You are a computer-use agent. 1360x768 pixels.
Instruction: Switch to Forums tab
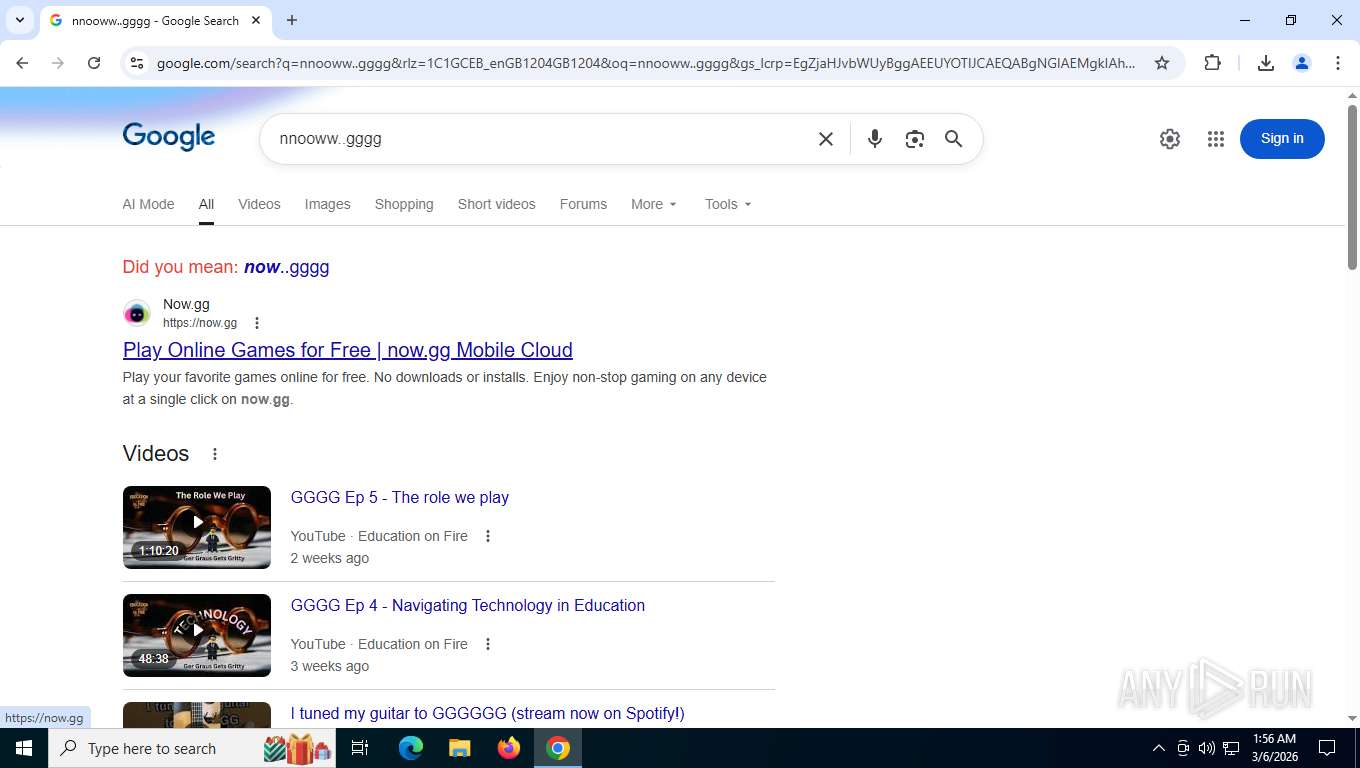tap(583, 204)
